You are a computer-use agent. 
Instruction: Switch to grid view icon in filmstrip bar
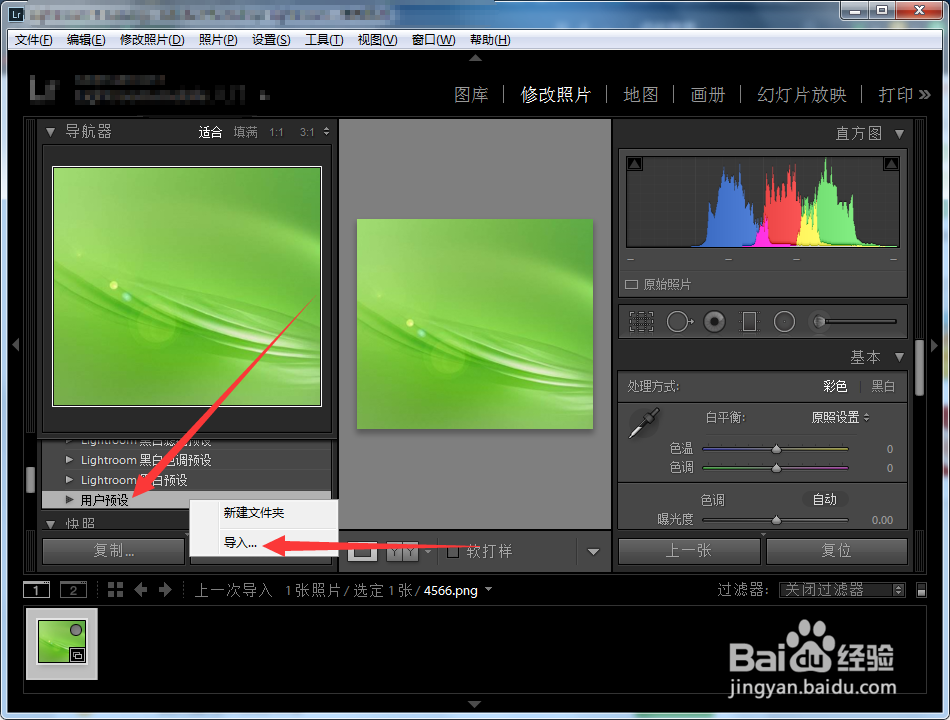(x=115, y=590)
